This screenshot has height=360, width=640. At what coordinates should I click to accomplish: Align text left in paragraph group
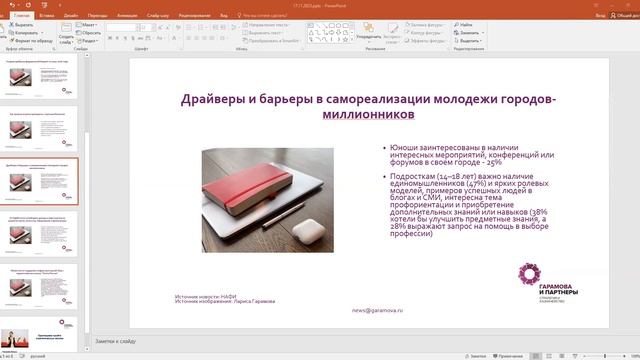[189, 38]
